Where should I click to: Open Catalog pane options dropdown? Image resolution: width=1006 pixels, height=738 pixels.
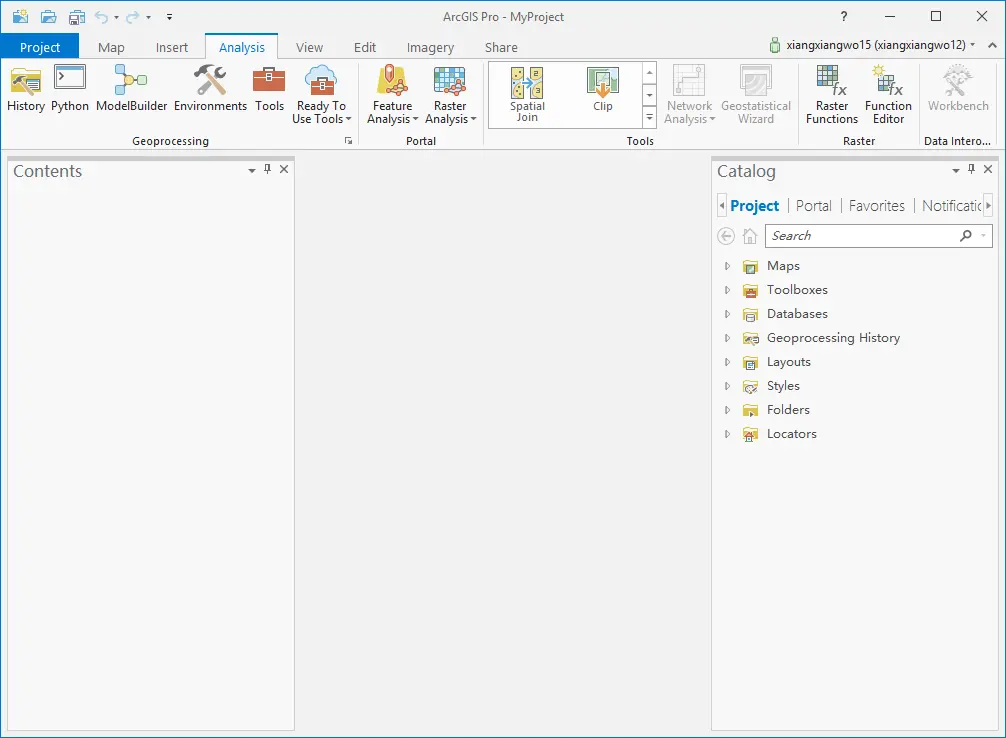tap(956, 170)
